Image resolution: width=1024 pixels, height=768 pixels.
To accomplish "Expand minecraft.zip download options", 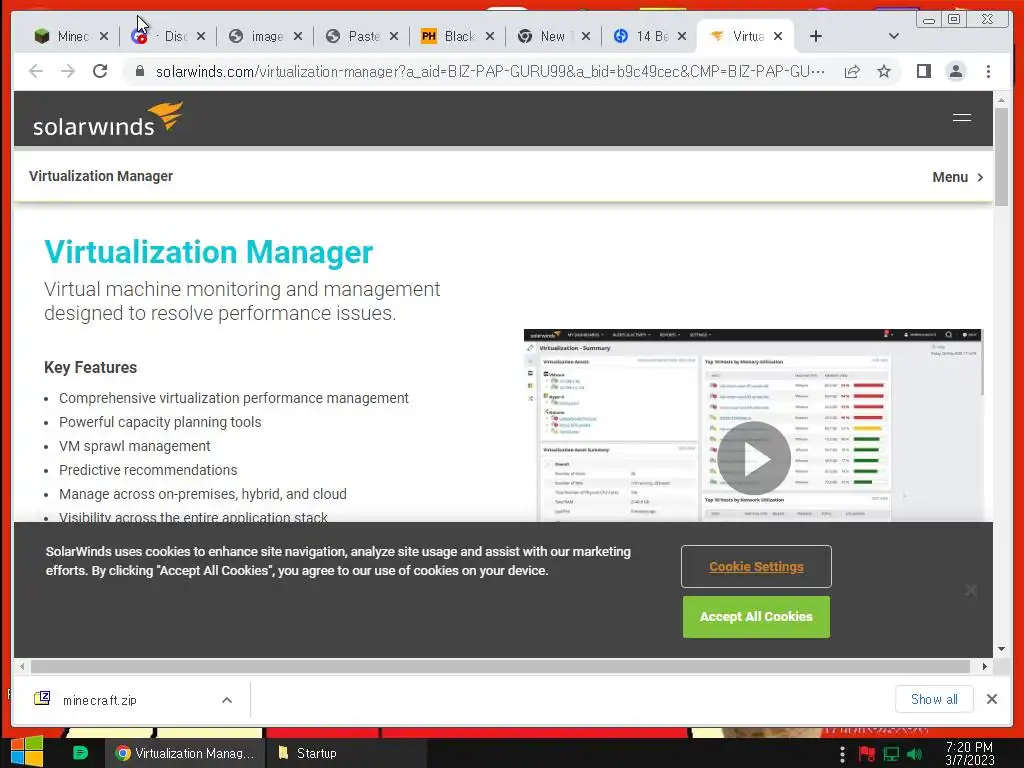I will pos(227,700).
